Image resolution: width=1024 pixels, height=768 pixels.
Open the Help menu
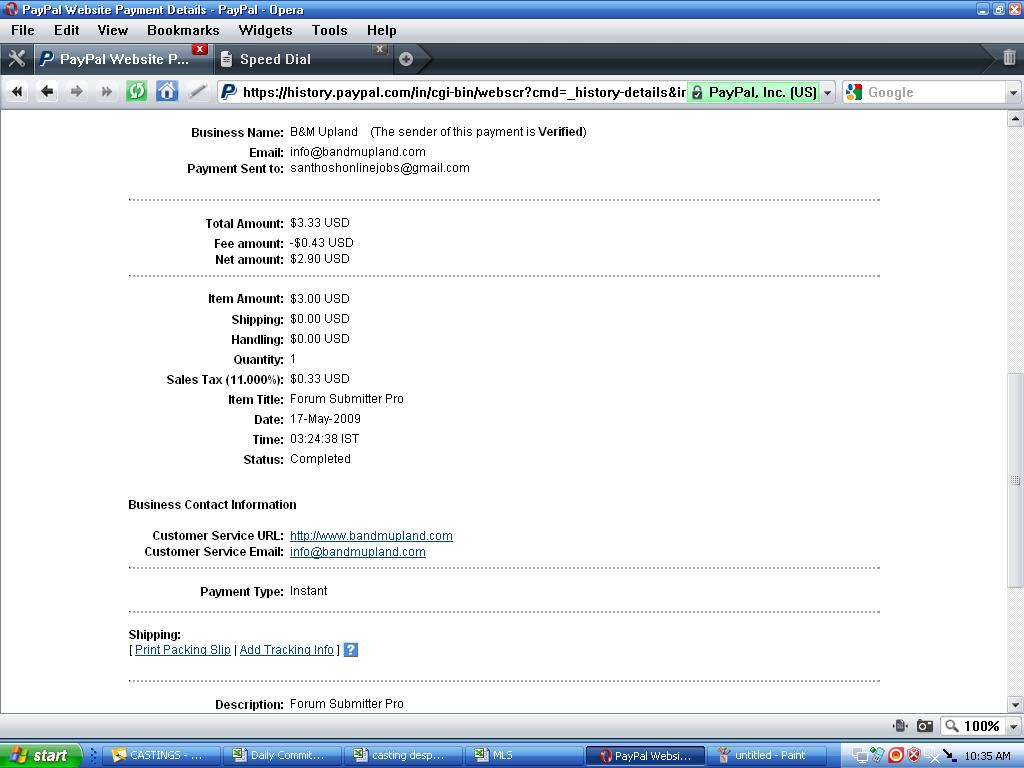(x=381, y=30)
